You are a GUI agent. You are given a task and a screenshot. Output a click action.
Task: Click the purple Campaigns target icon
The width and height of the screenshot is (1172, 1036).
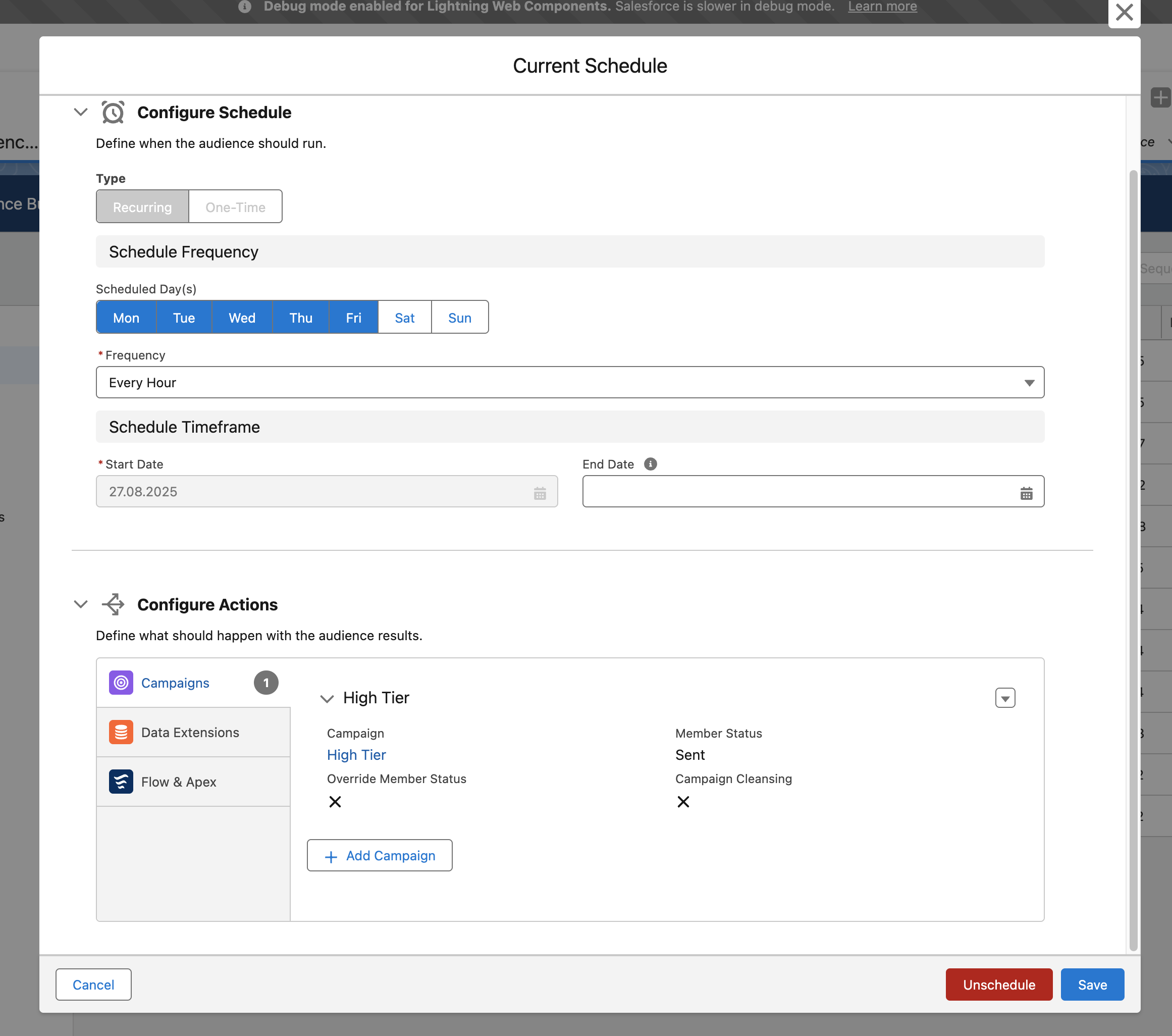coord(121,683)
